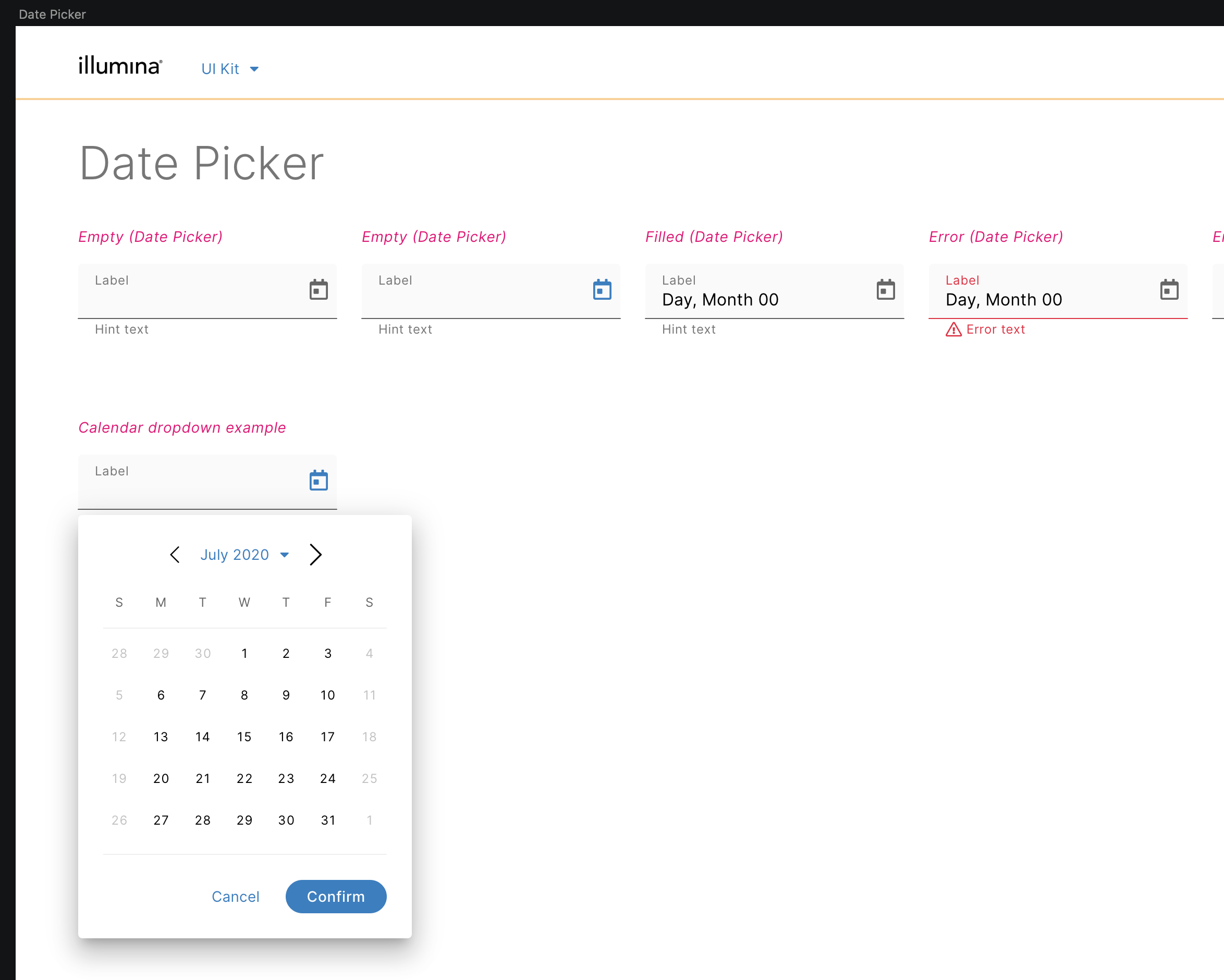Select July 15 in the calendar
This screenshot has width=1224, height=980.
click(x=244, y=737)
